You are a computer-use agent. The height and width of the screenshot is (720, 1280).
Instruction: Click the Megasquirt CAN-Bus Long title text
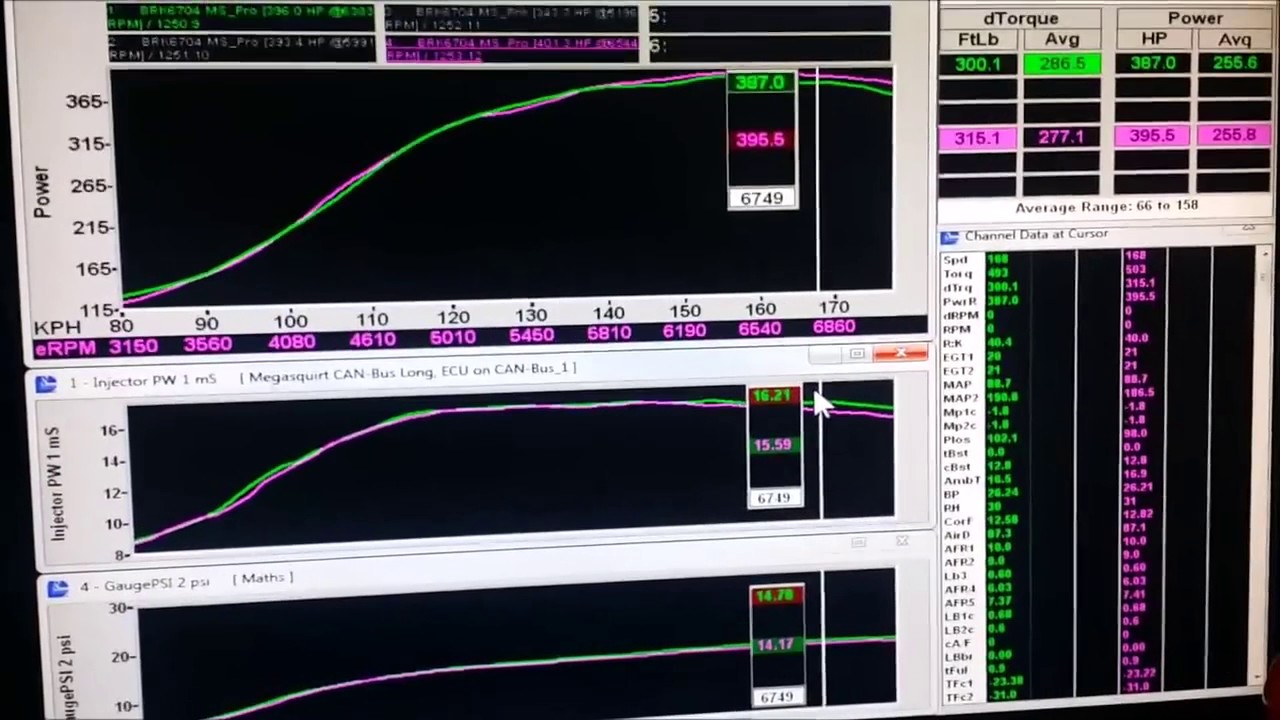[410, 371]
